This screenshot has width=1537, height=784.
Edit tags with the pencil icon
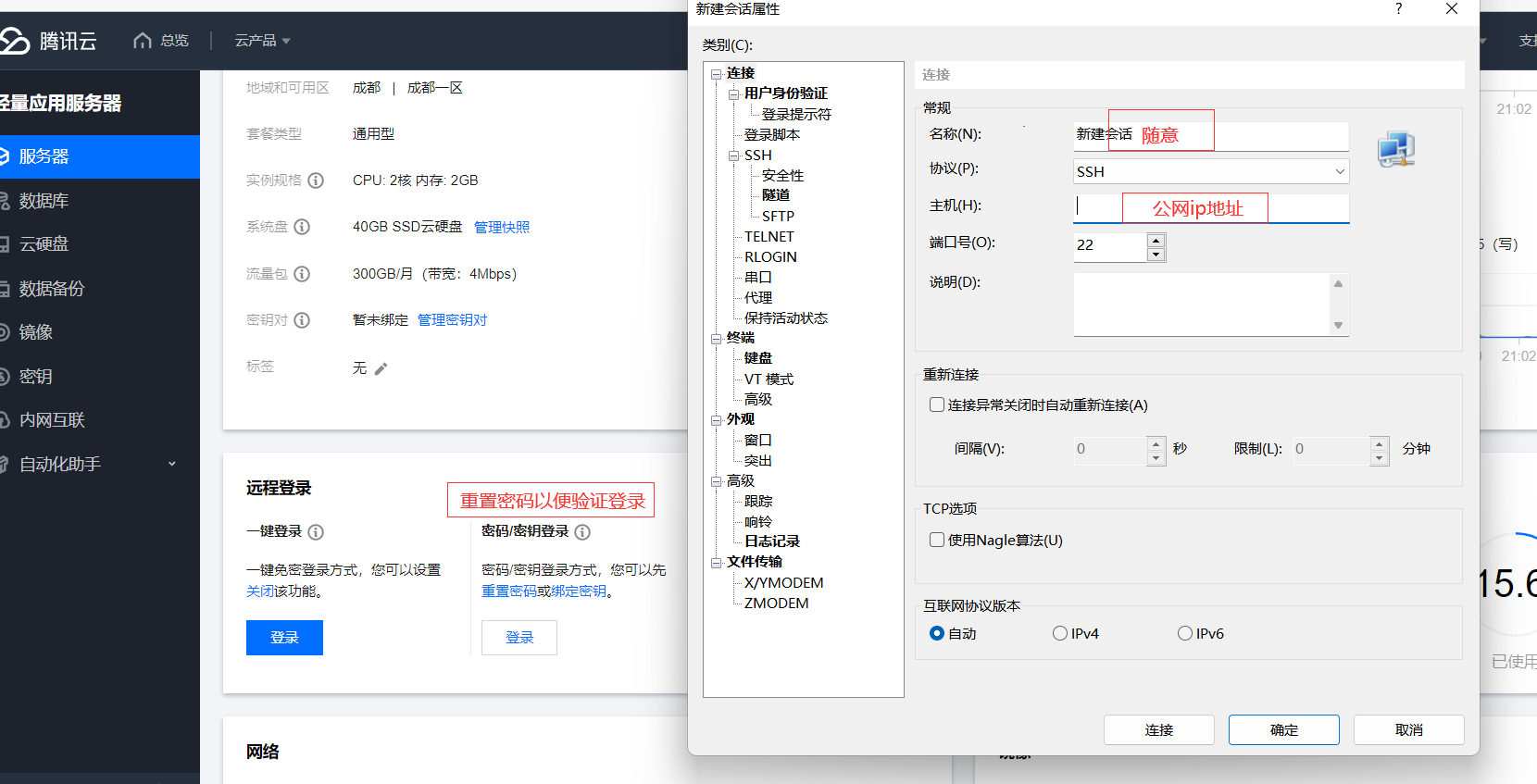(x=381, y=368)
